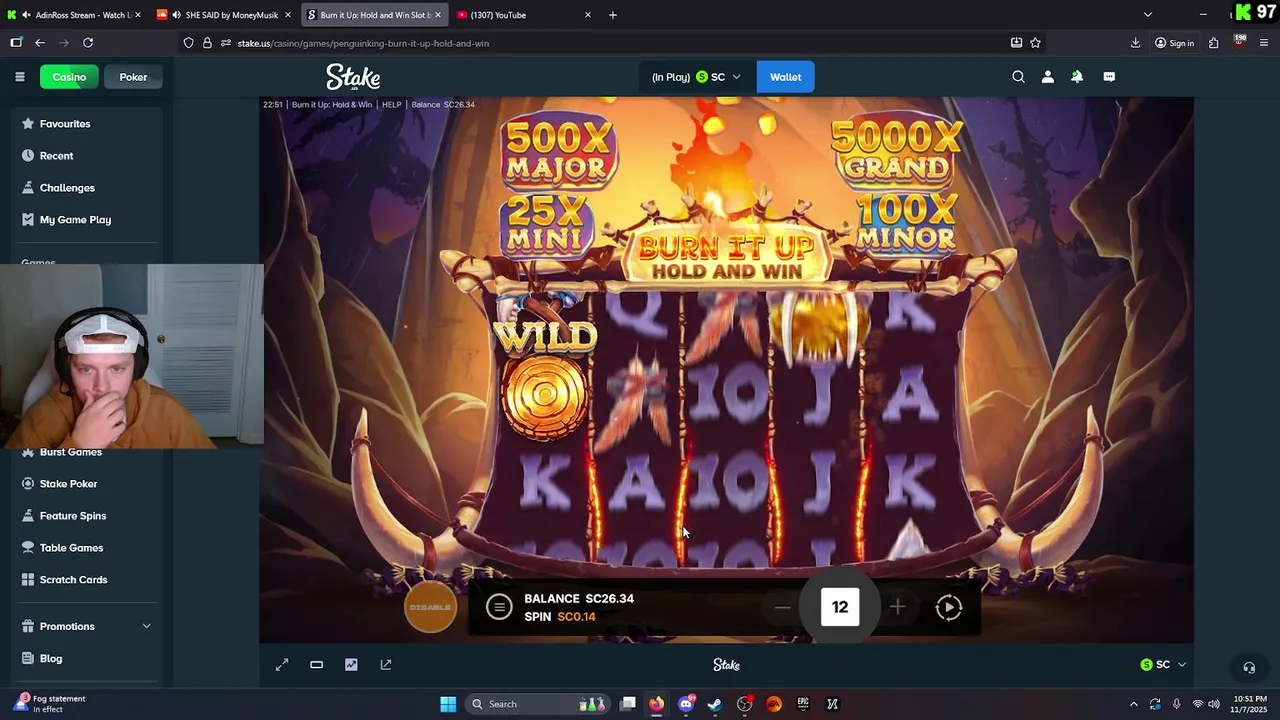Click the HELP link in game header

coord(391,104)
